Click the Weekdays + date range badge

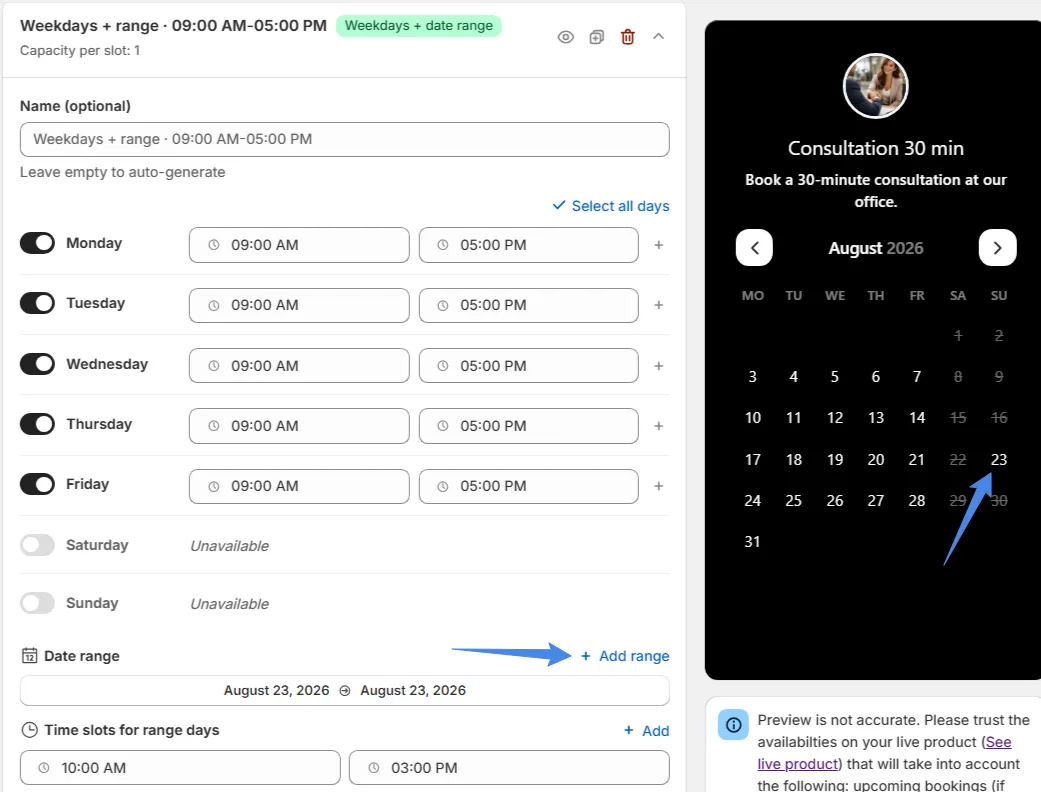(419, 26)
